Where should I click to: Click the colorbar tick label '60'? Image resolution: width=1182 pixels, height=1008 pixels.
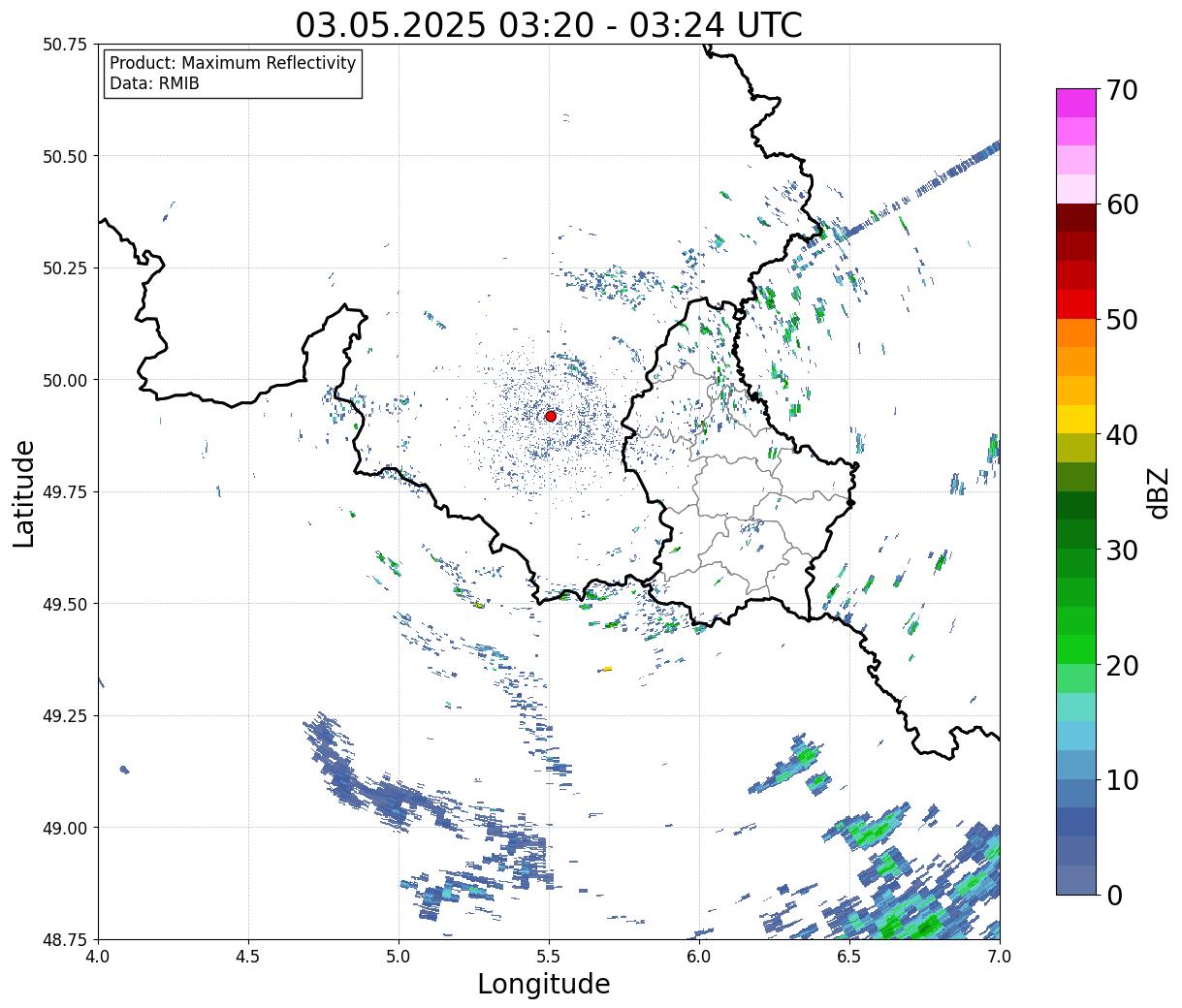pos(1122,205)
